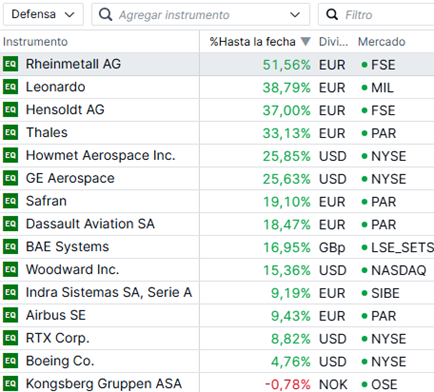Click the Divi... column header
The width and height of the screenshot is (434, 392).
tap(333, 42)
